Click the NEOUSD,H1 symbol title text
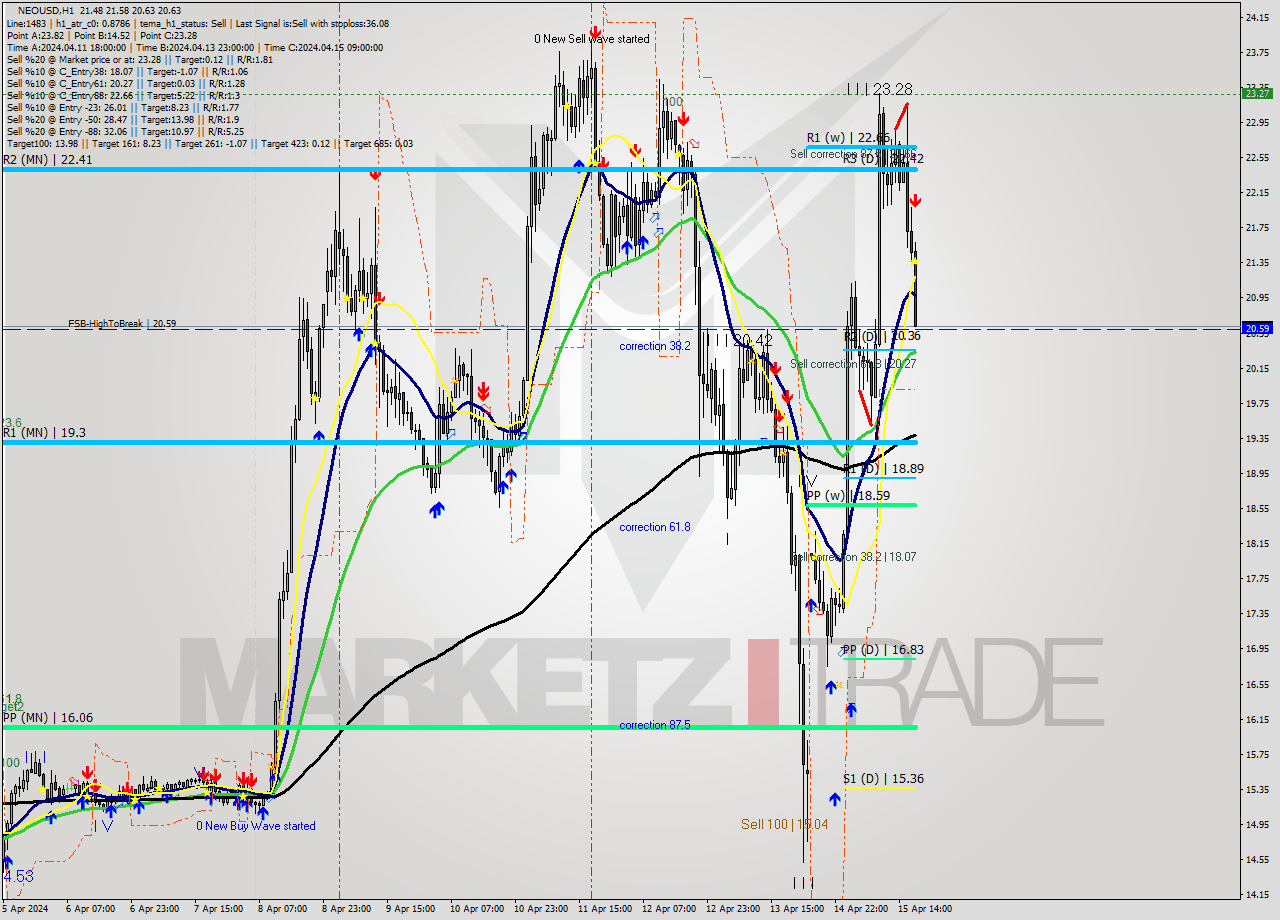1280x920 pixels. coord(45,11)
